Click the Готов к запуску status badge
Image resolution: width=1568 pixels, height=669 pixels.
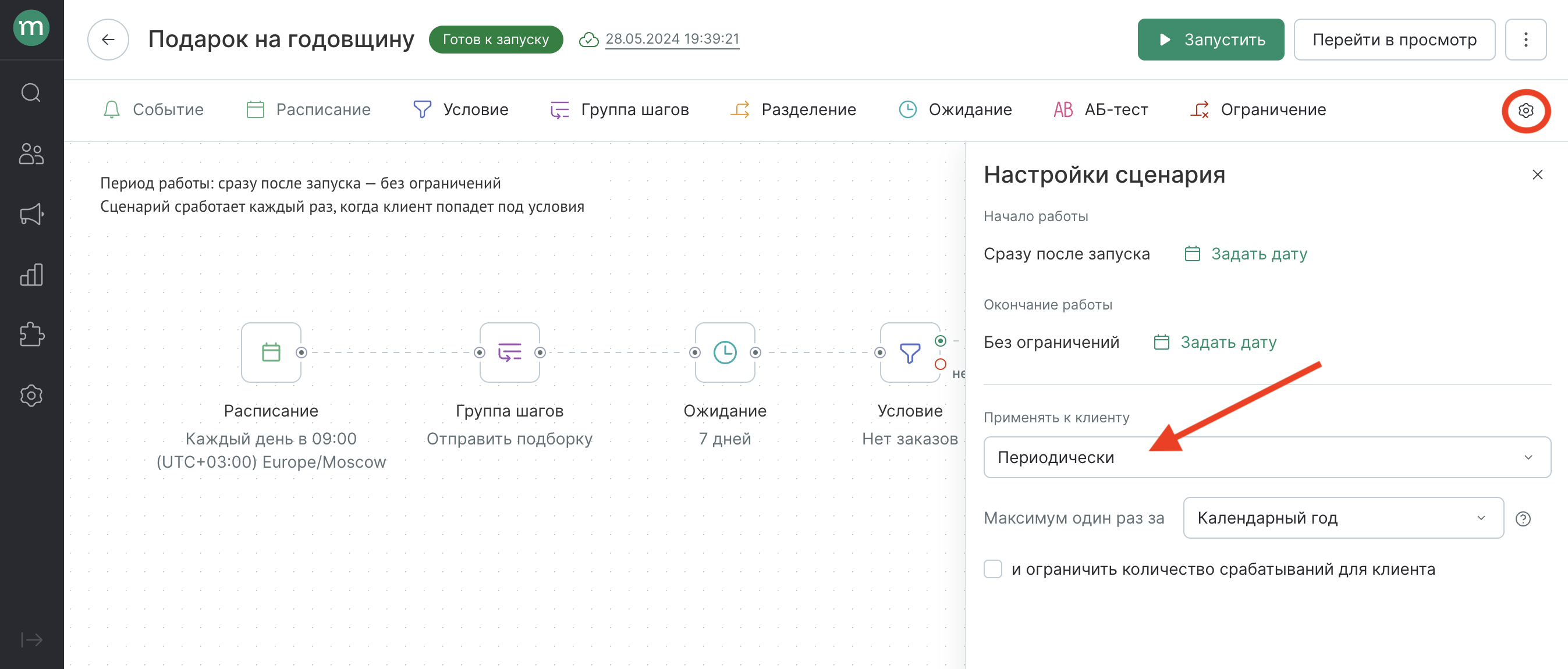tap(495, 40)
